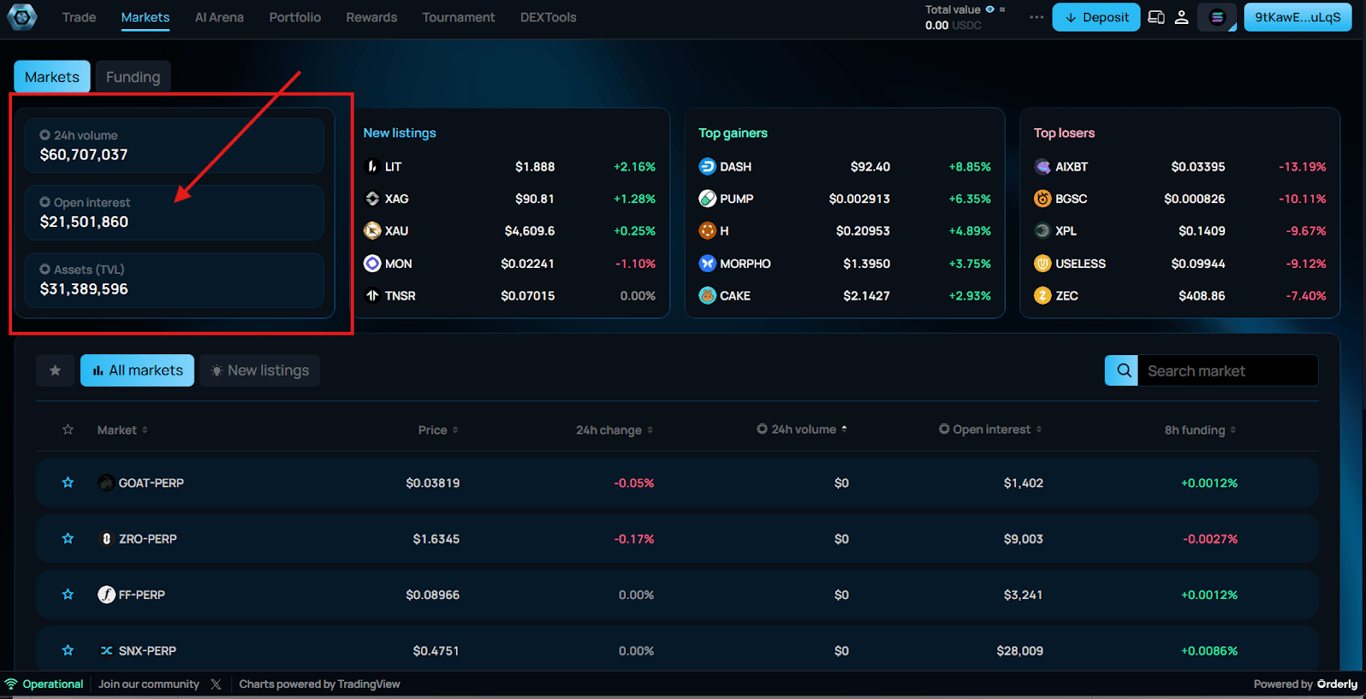Click the H token icon in Top gainers
The image size is (1366, 699).
707,231
